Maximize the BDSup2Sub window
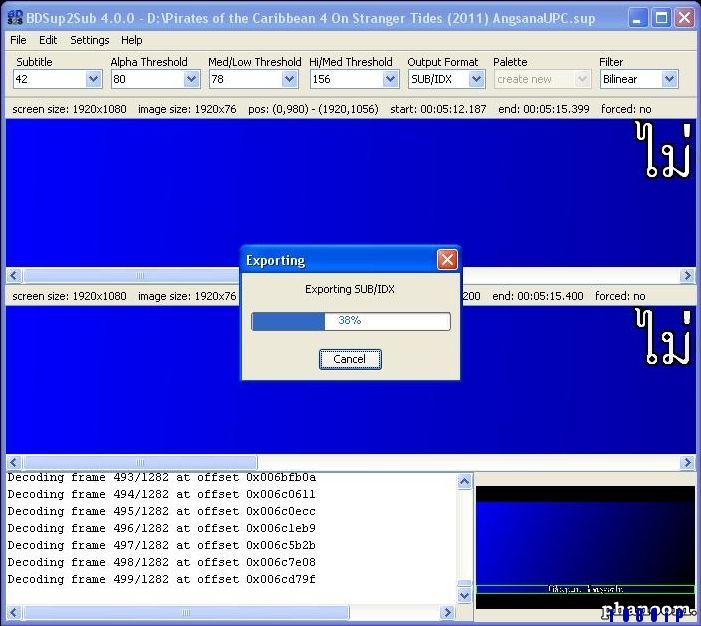Image resolution: width=701 pixels, height=626 pixels. click(661, 18)
